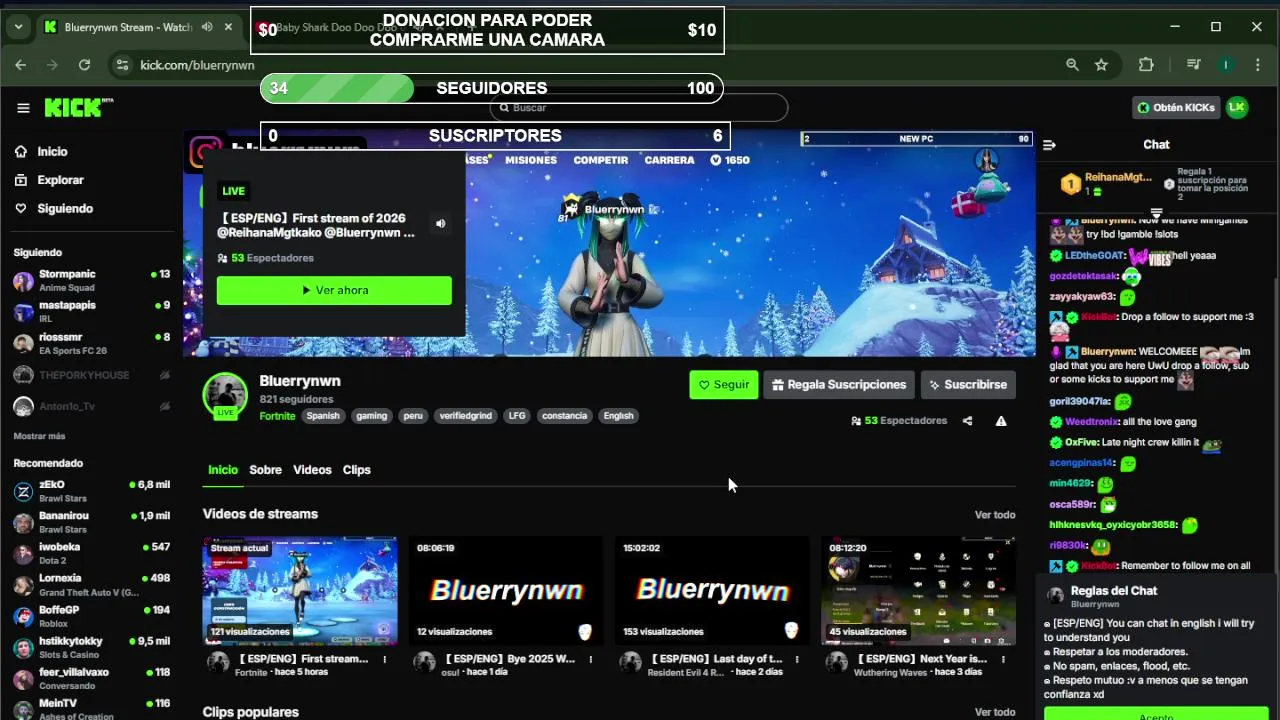Image resolution: width=1280 pixels, height=720 pixels.
Task: Open options menu for Next Year video
Action: click(1003, 660)
